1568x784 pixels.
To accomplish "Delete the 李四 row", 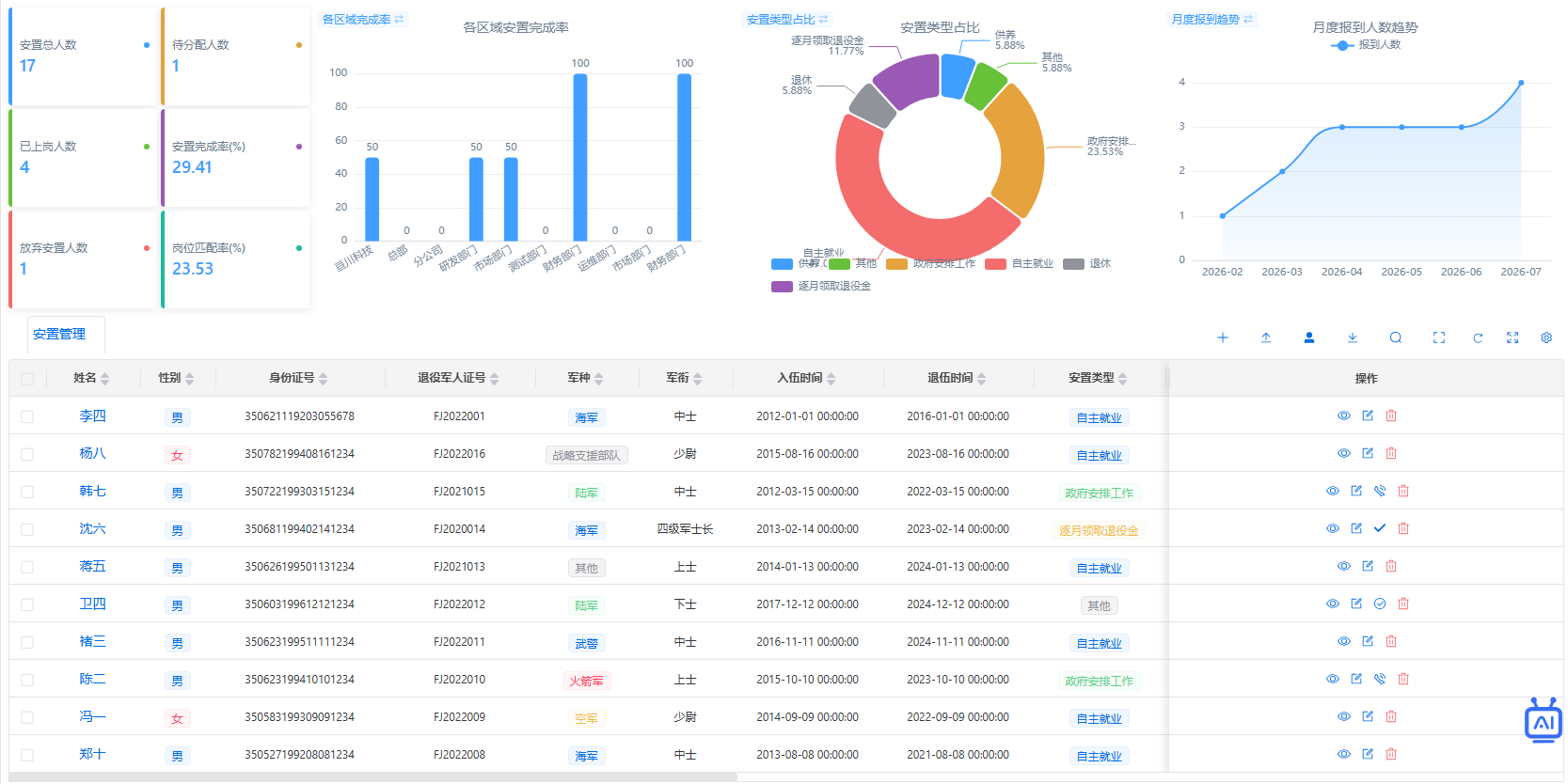I will [x=1391, y=416].
